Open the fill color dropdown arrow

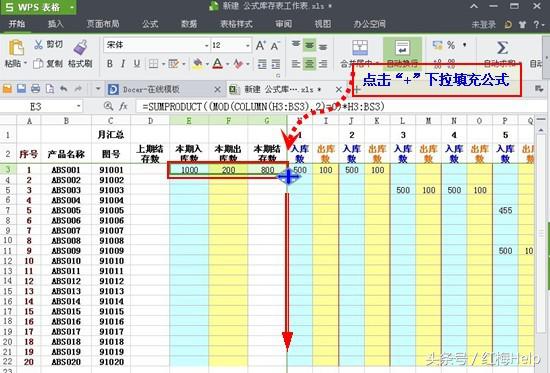point(207,64)
